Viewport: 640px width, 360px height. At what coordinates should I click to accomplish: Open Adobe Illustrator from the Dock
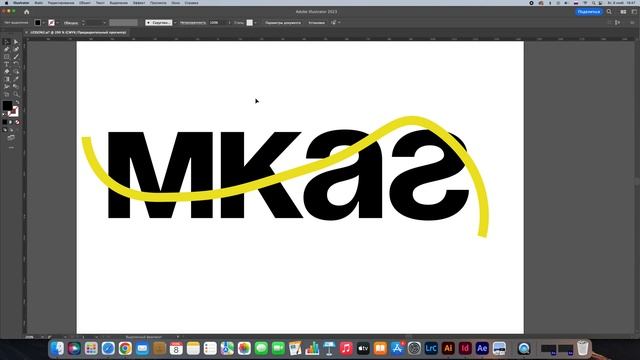[x=448, y=348]
